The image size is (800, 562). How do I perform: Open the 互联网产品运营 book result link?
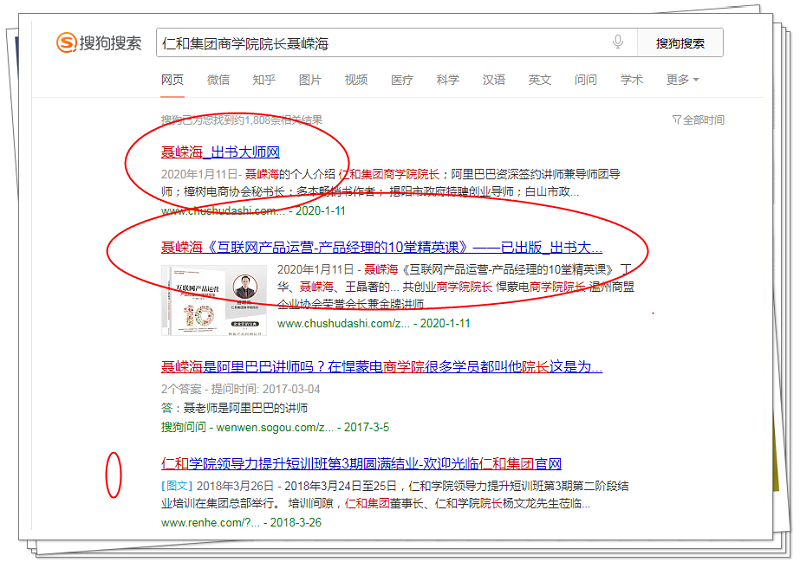click(x=381, y=247)
